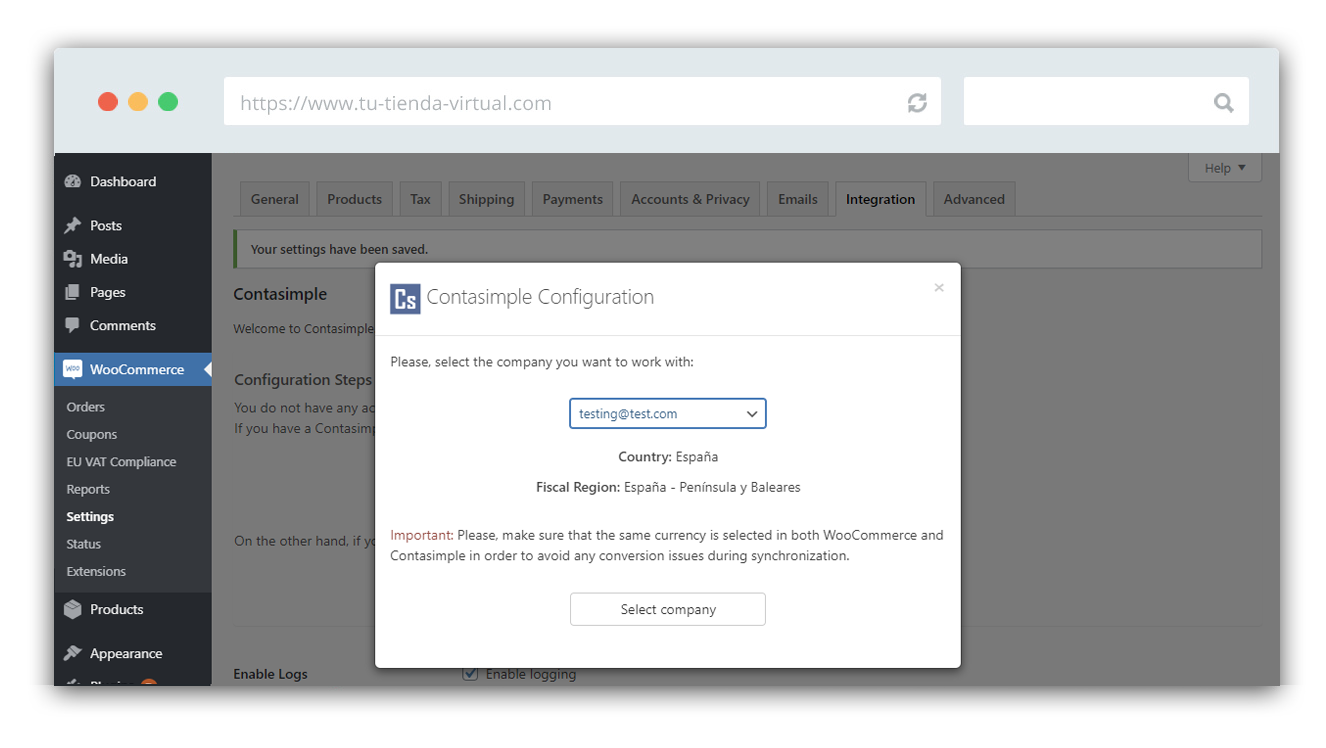Open the Accounts & Privacy tab
The width and height of the screenshot is (1326, 748).
click(x=691, y=199)
